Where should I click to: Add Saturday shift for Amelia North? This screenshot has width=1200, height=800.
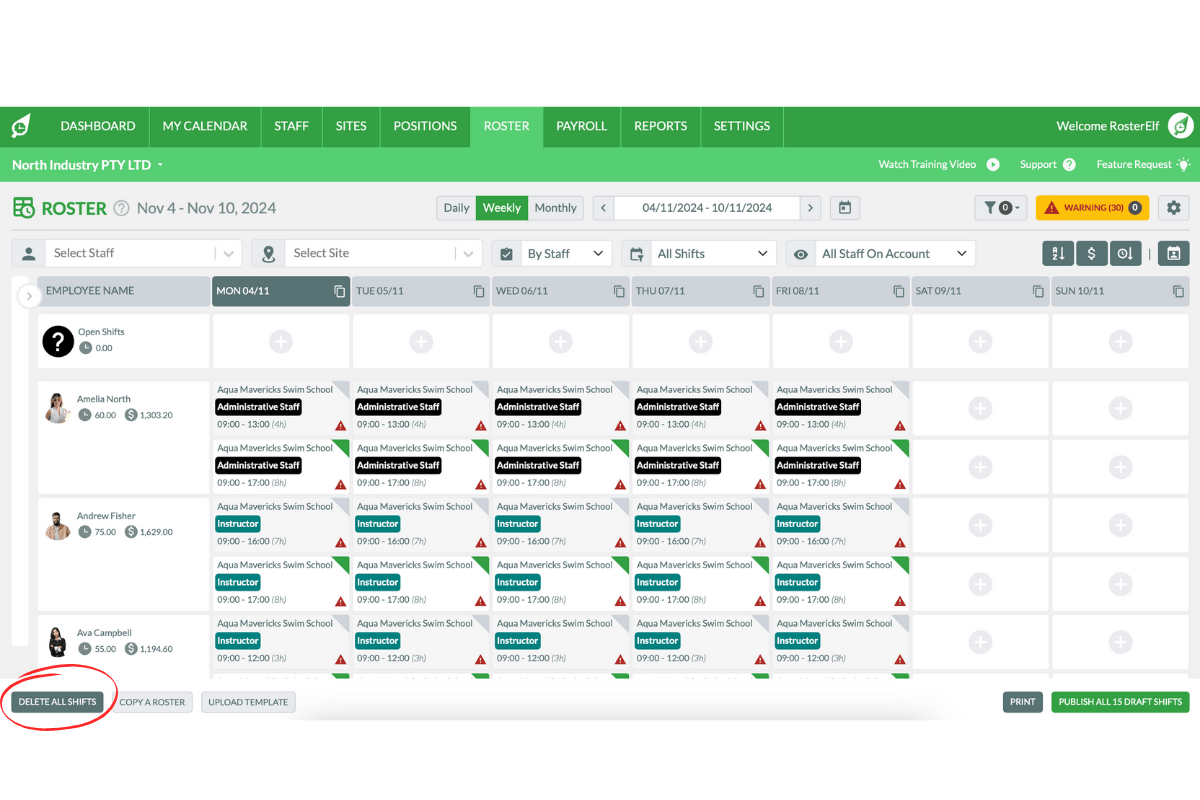click(980, 408)
